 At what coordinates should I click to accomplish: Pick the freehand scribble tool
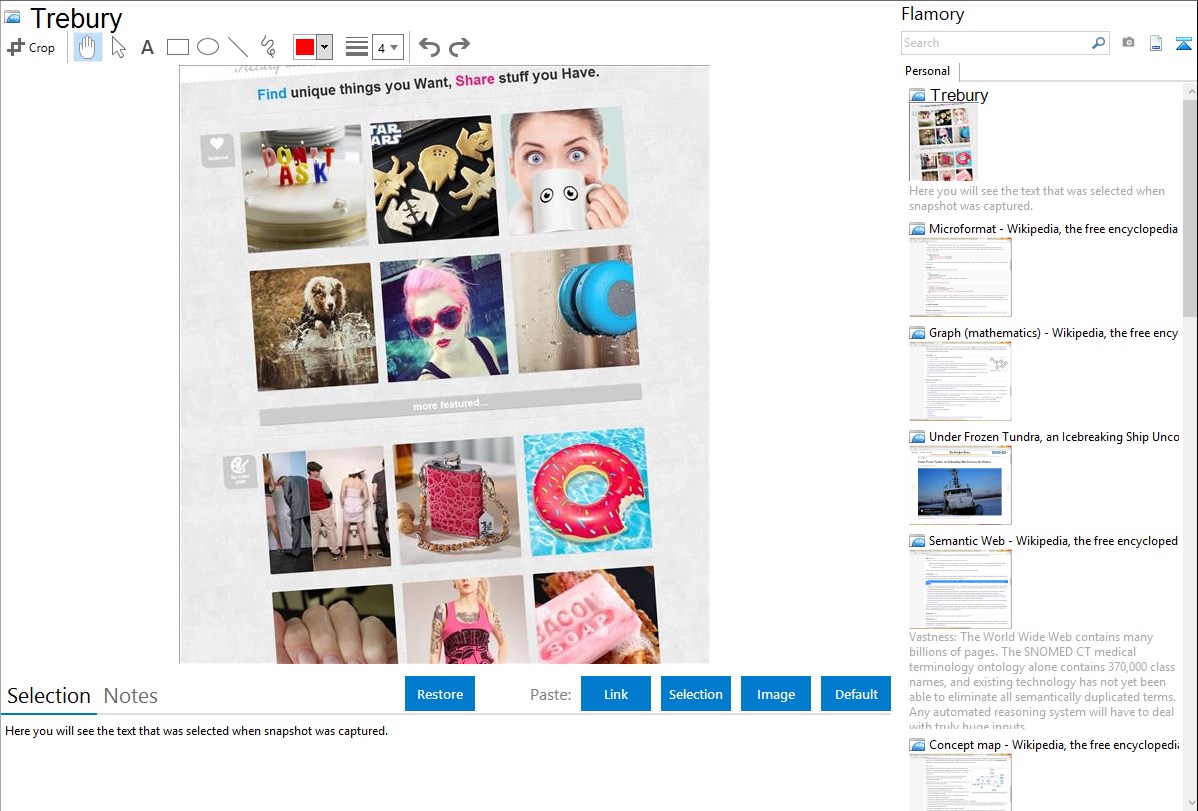(268, 47)
